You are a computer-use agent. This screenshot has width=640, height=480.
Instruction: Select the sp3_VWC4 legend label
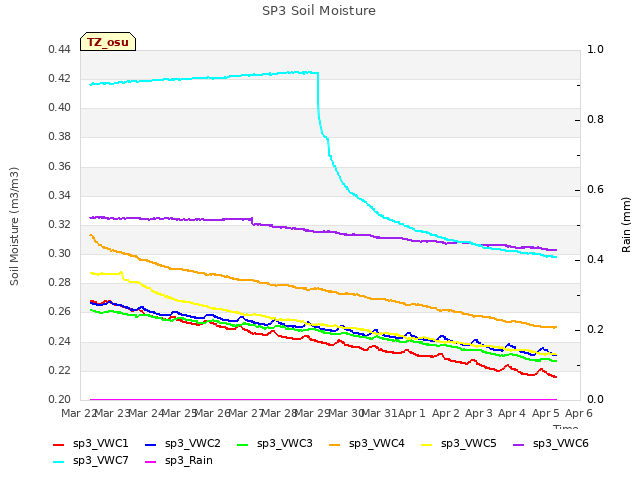click(x=376, y=443)
